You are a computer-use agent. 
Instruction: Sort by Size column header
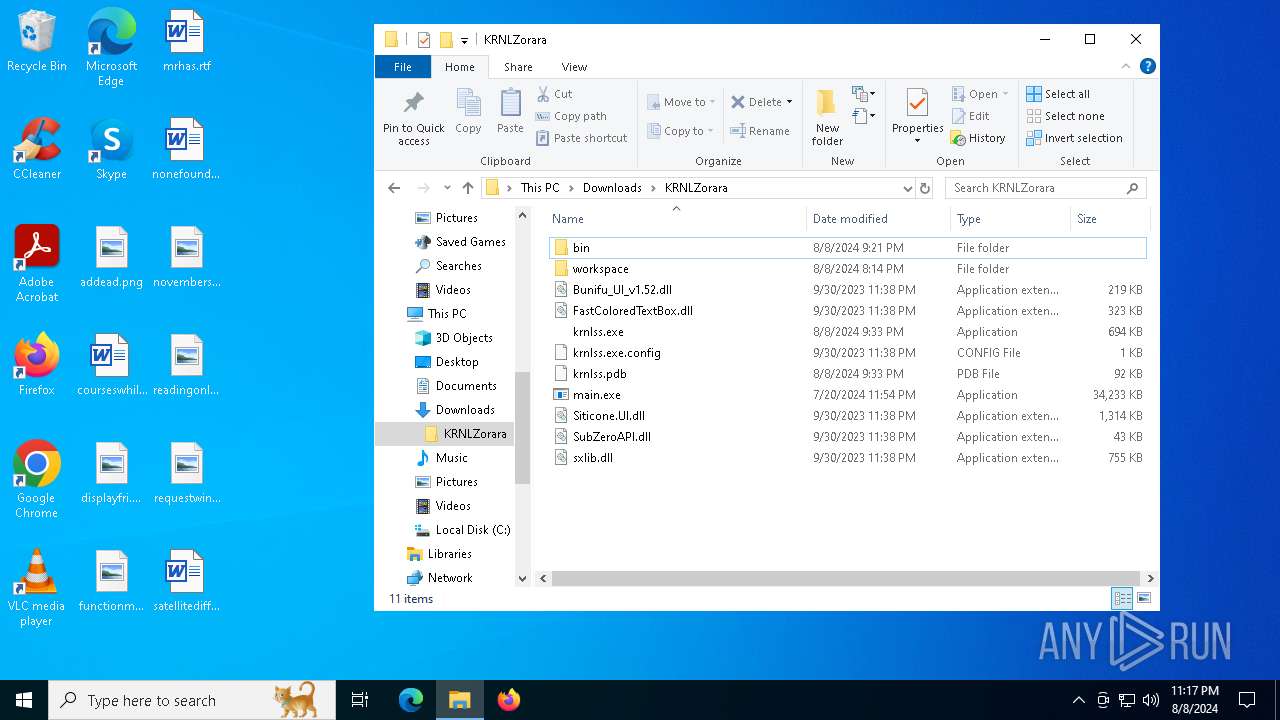(1110, 219)
